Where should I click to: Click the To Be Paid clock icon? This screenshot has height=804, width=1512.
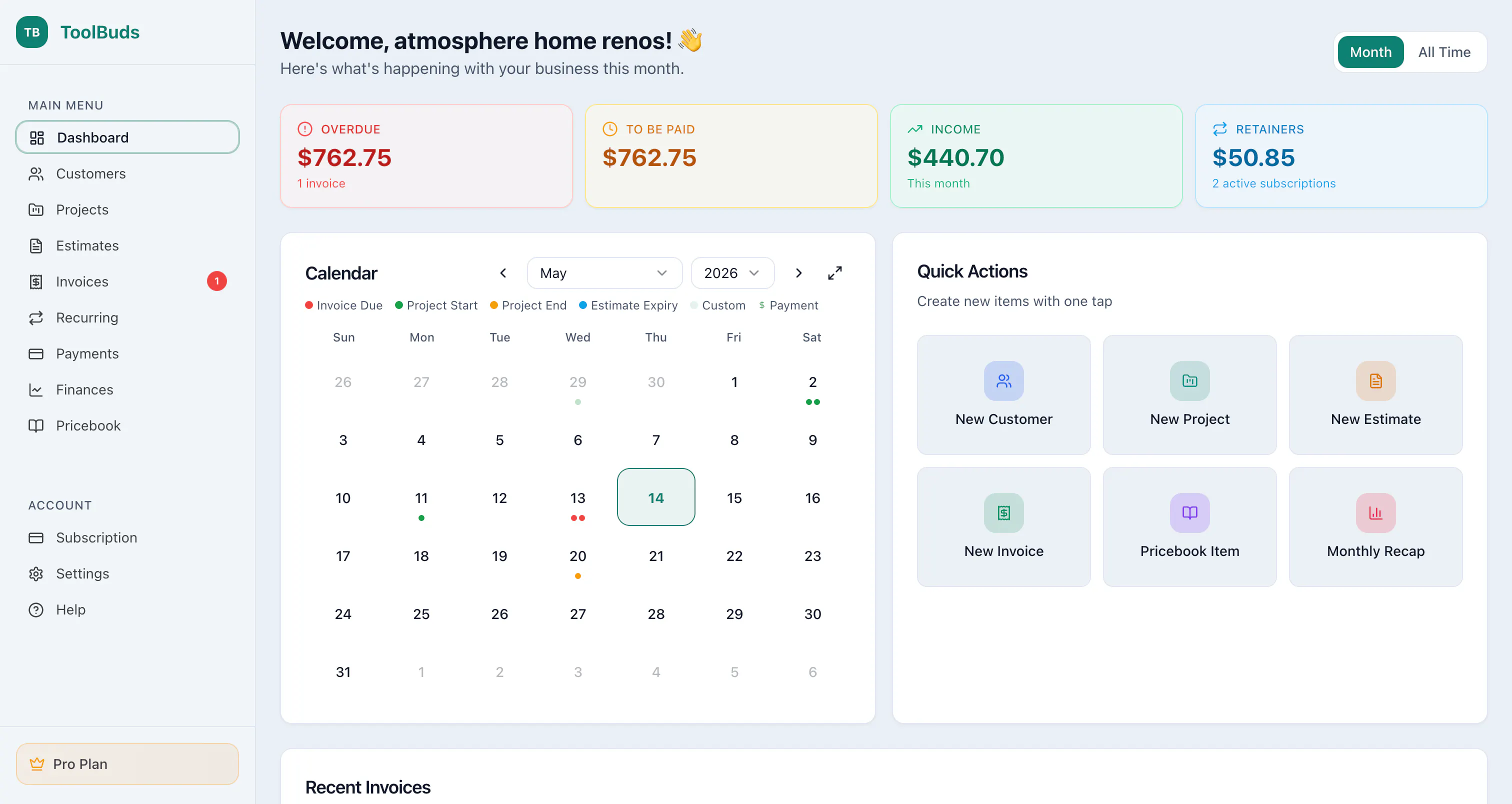pyautogui.click(x=610, y=129)
